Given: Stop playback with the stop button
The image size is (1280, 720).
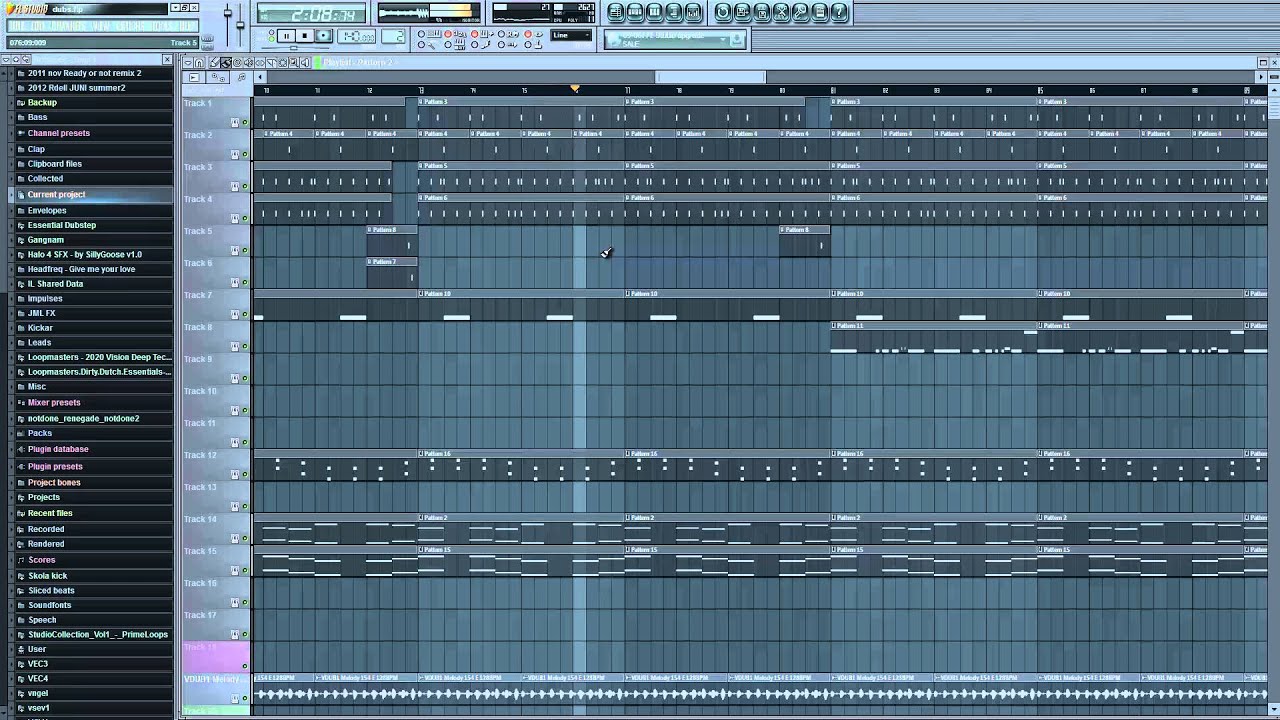Looking at the screenshot, I should coord(304,36).
